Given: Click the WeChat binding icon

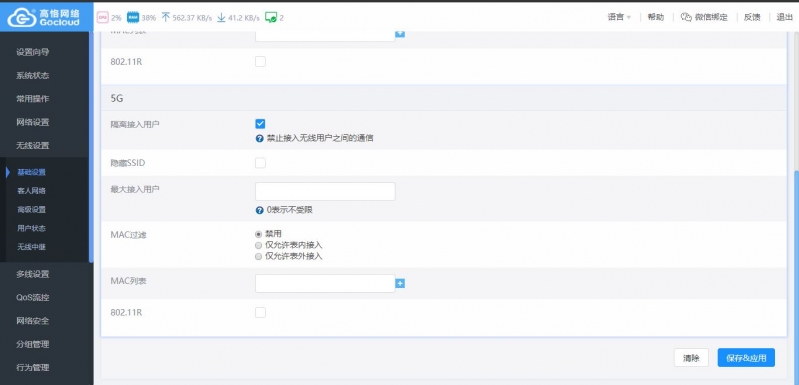Looking at the screenshot, I should tap(686, 17).
